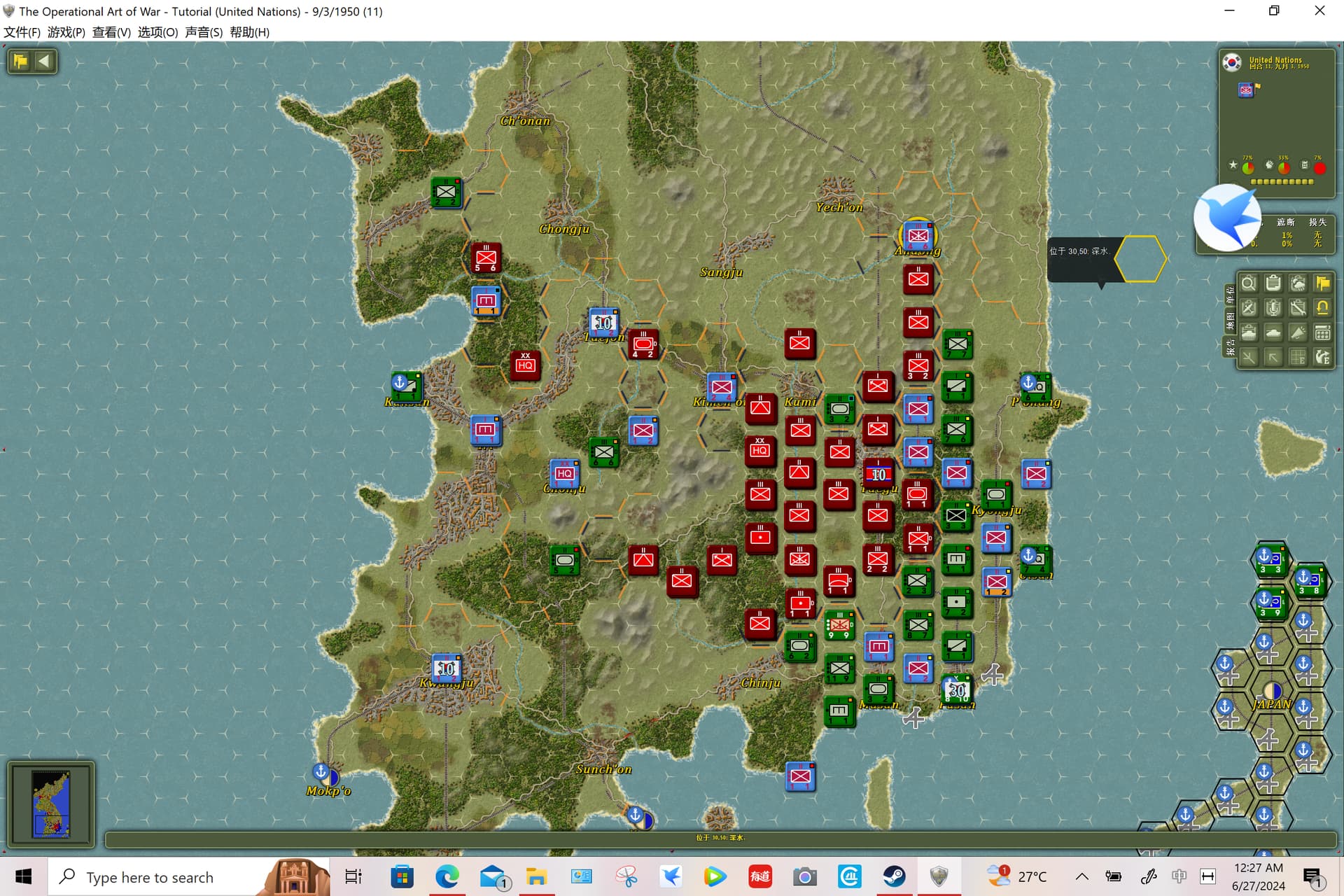Click the yellow undo arrow icon
Screen dimensions: 1344x896
[1322, 308]
